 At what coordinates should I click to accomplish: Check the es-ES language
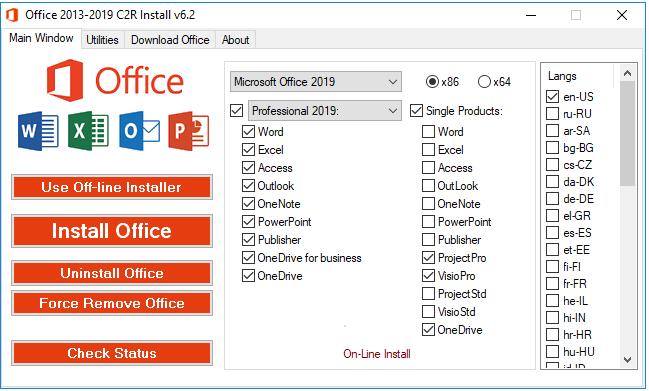click(x=553, y=232)
